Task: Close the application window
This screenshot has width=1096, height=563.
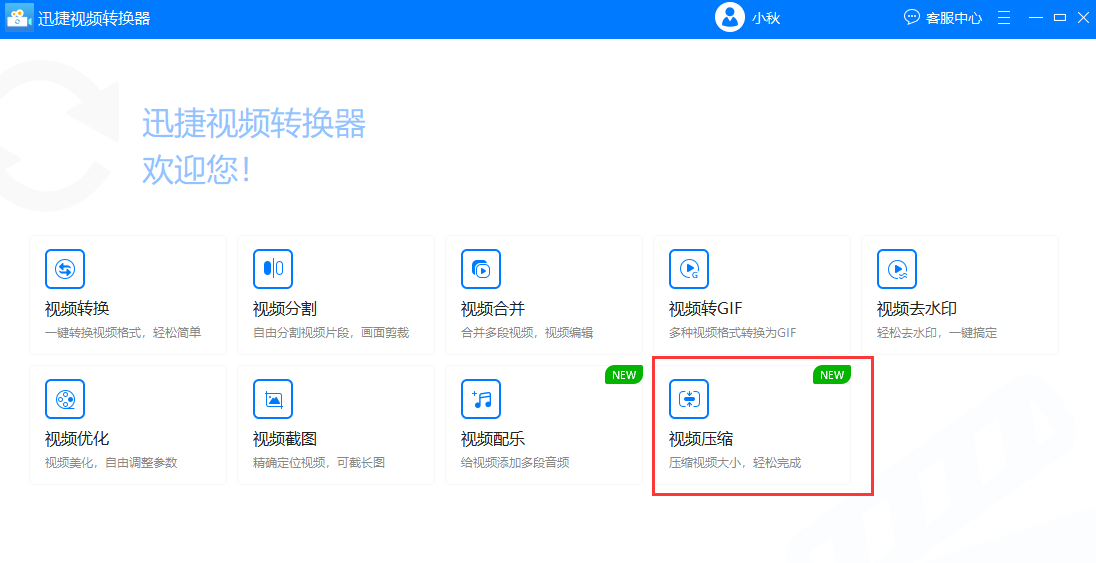Action: 1084,17
